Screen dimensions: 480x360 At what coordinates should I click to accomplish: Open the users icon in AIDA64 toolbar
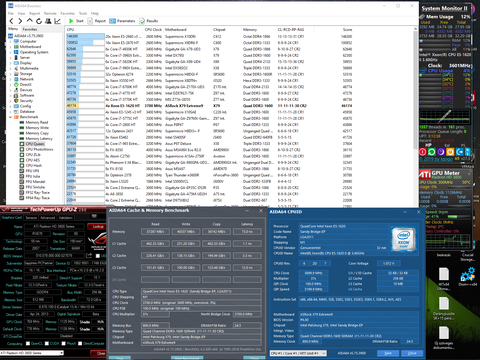(x=48, y=21)
